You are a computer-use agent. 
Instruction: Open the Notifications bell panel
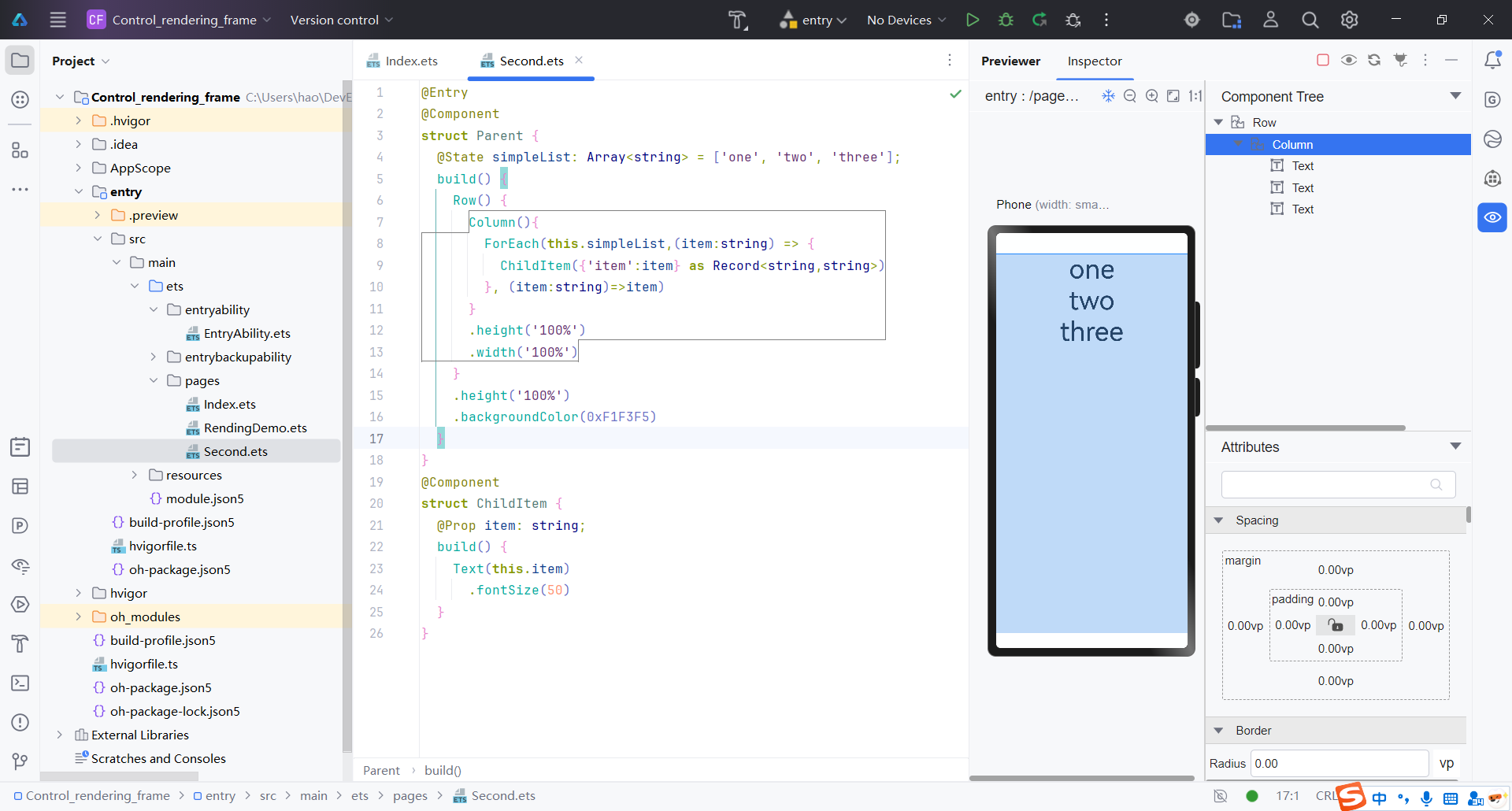(x=1492, y=61)
